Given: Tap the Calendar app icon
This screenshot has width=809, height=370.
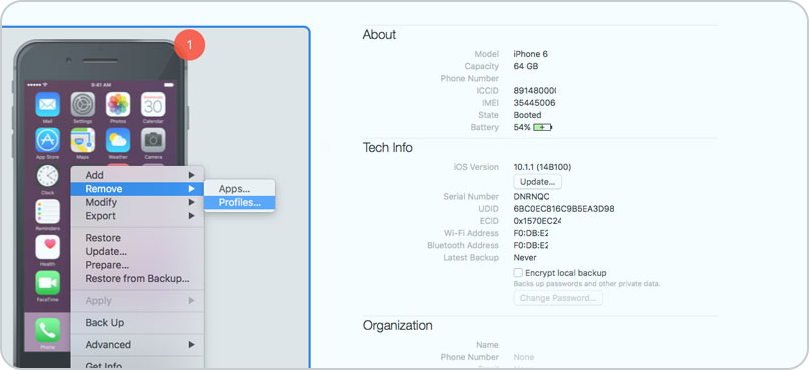Looking at the screenshot, I should tap(153, 105).
